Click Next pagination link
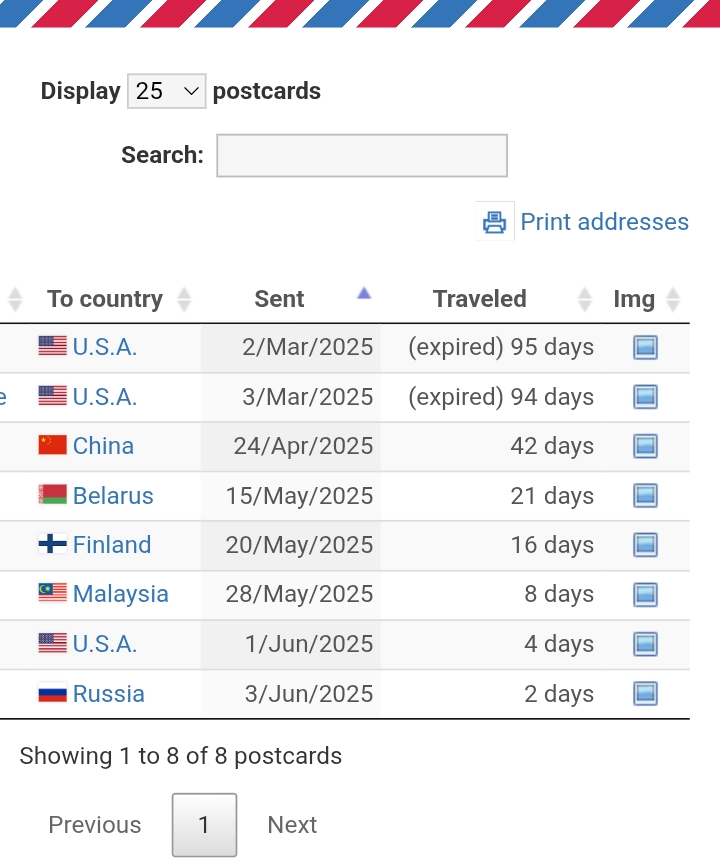 tap(292, 825)
